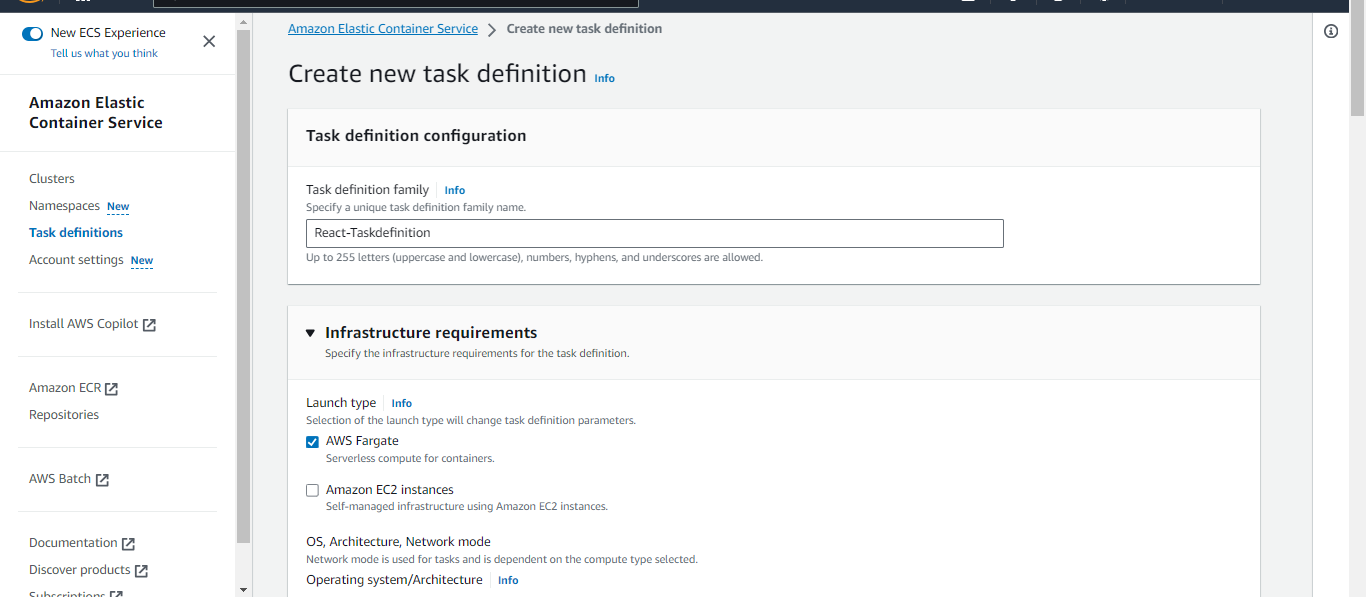This screenshot has height=597, width=1366.
Task: Click the external-link icon beside Install AWS Copilot
Action: point(149,325)
